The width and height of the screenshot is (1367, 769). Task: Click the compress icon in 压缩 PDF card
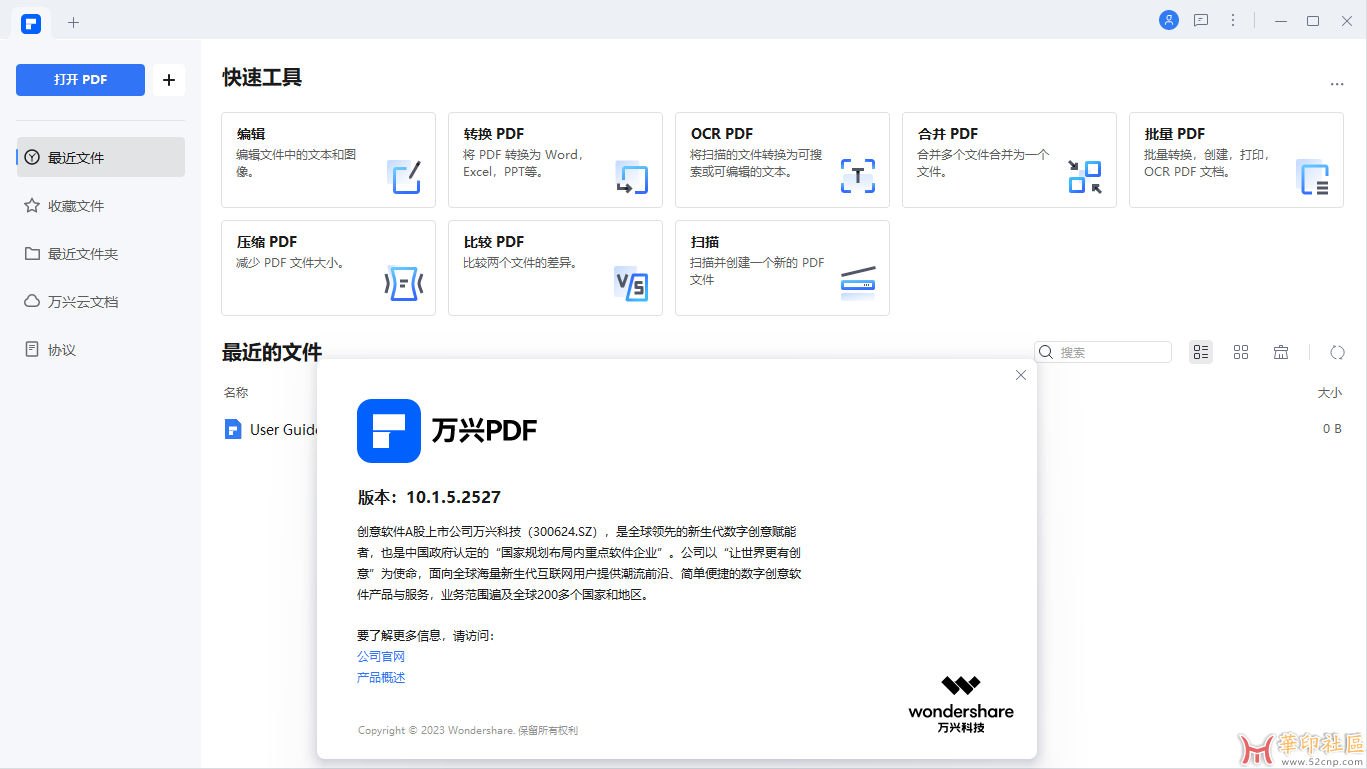[x=404, y=284]
